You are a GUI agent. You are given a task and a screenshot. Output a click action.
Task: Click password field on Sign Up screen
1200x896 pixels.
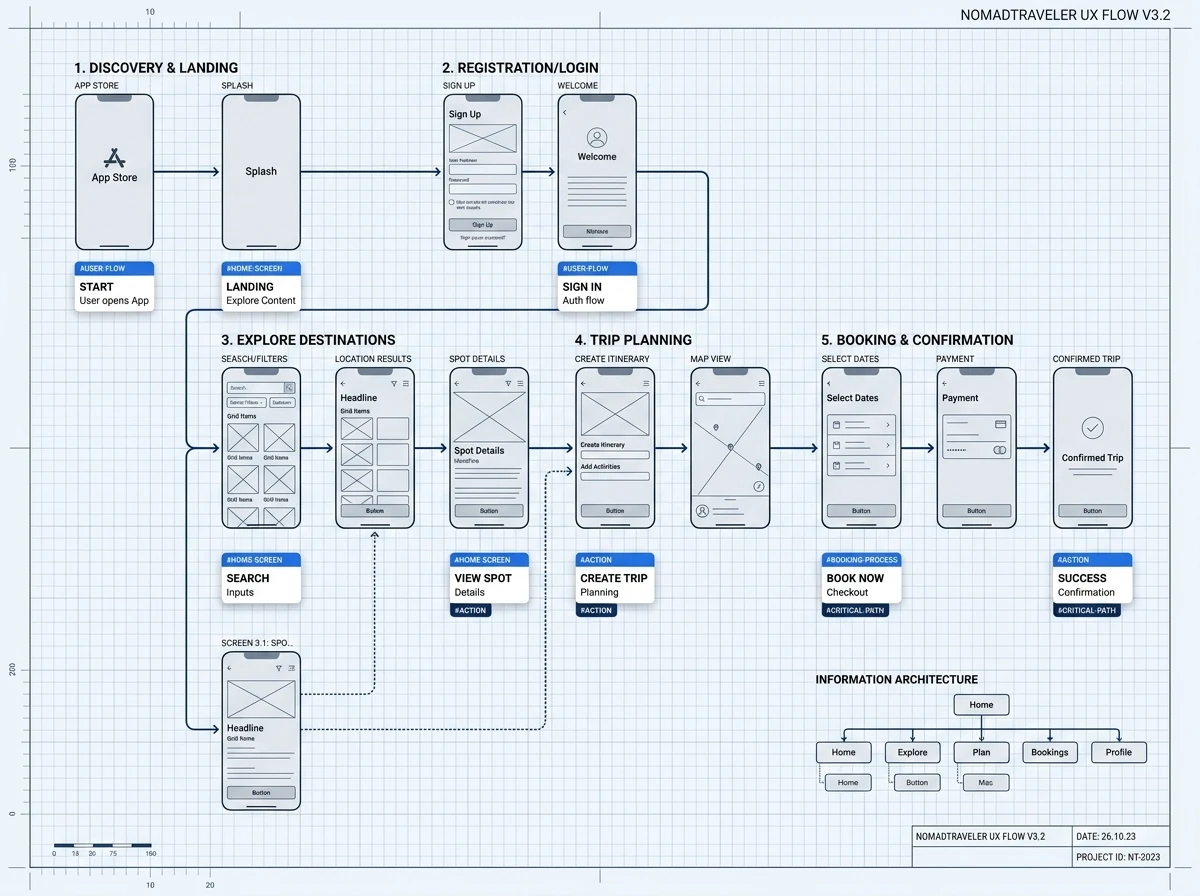(483, 189)
